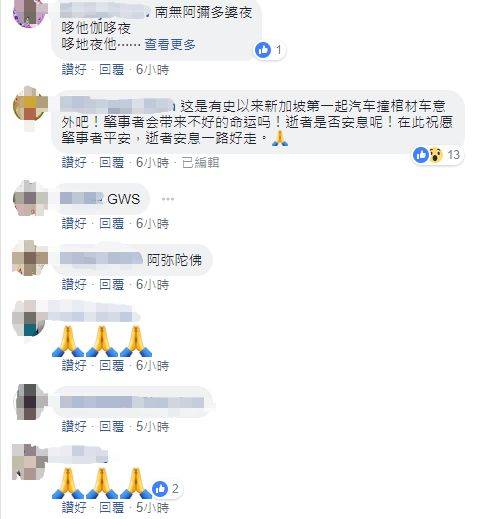Viewport: 486px width, 519px height.
Task: Open edit history via 已編輯 link
Action: pyautogui.click(x=201, y=162)
